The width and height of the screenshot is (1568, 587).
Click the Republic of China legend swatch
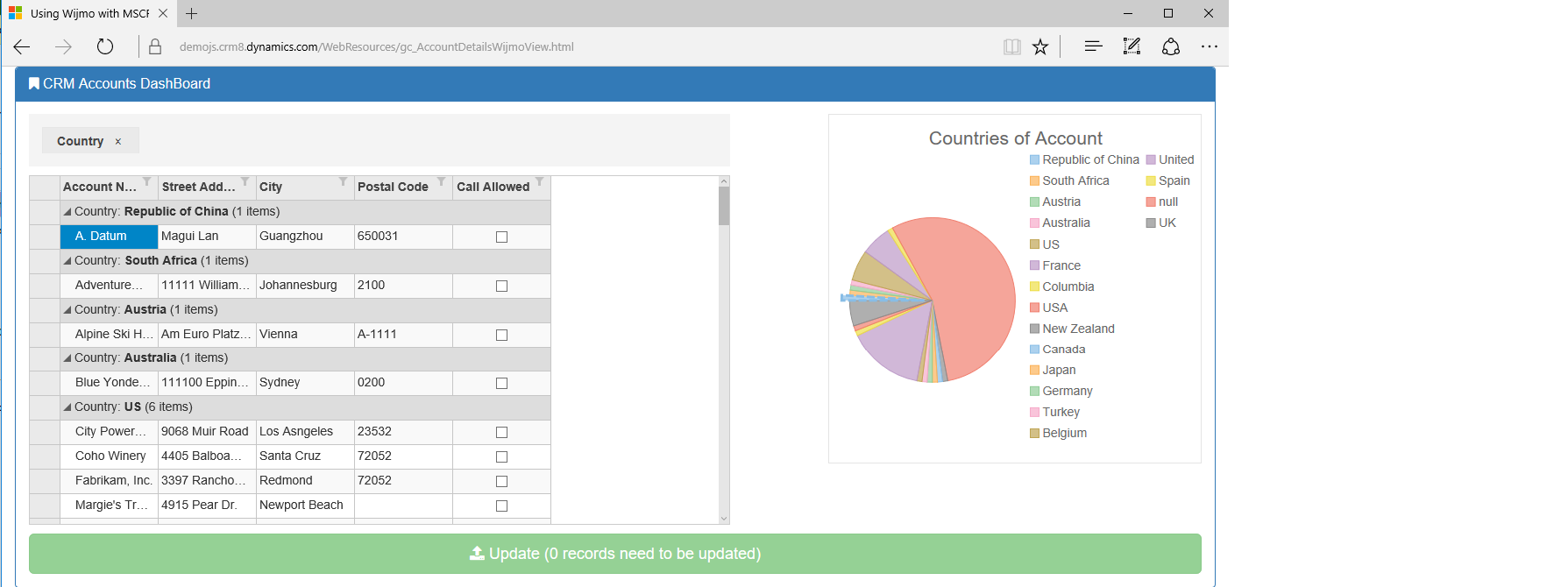pyautogui.click(x=1034, y=159)
